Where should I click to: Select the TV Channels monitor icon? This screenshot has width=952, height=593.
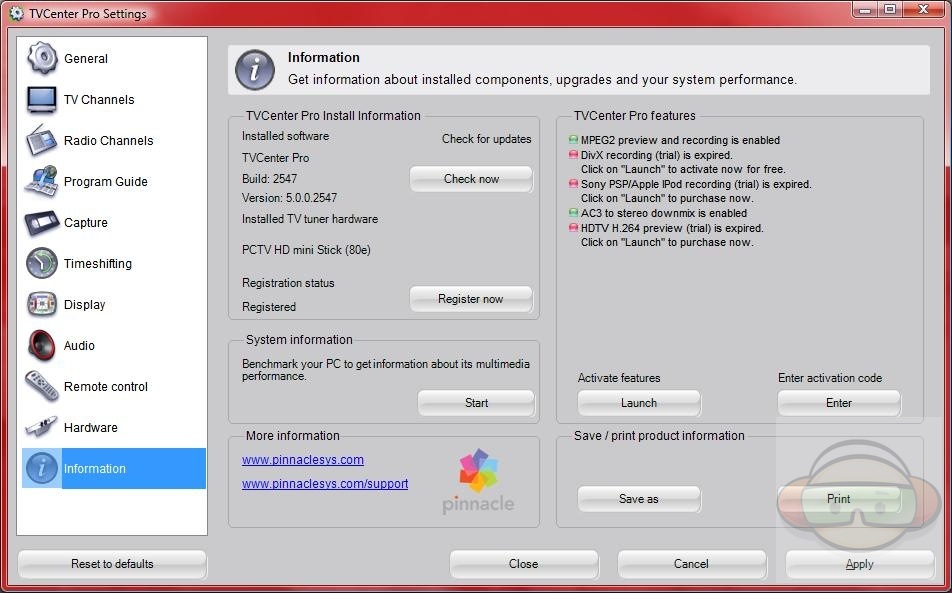[x=42, y=99]
